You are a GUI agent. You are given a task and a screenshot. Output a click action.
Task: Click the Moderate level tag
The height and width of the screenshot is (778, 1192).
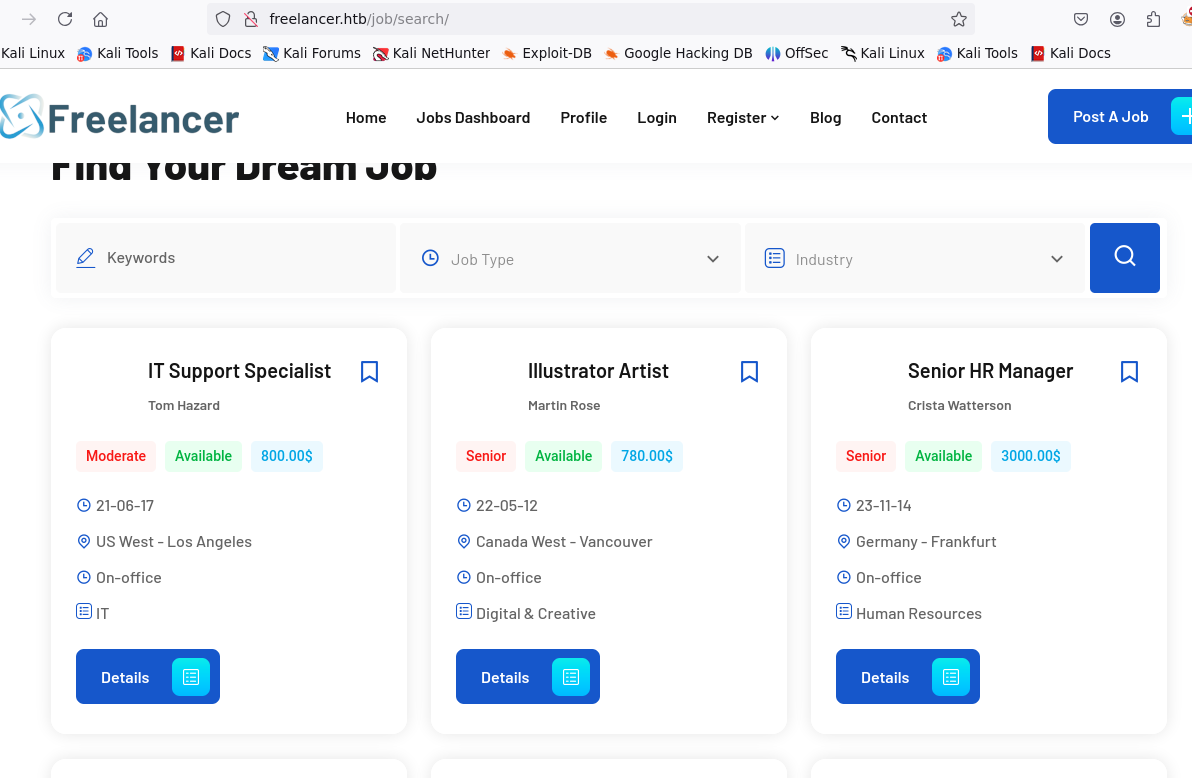(x=116, y=456)
